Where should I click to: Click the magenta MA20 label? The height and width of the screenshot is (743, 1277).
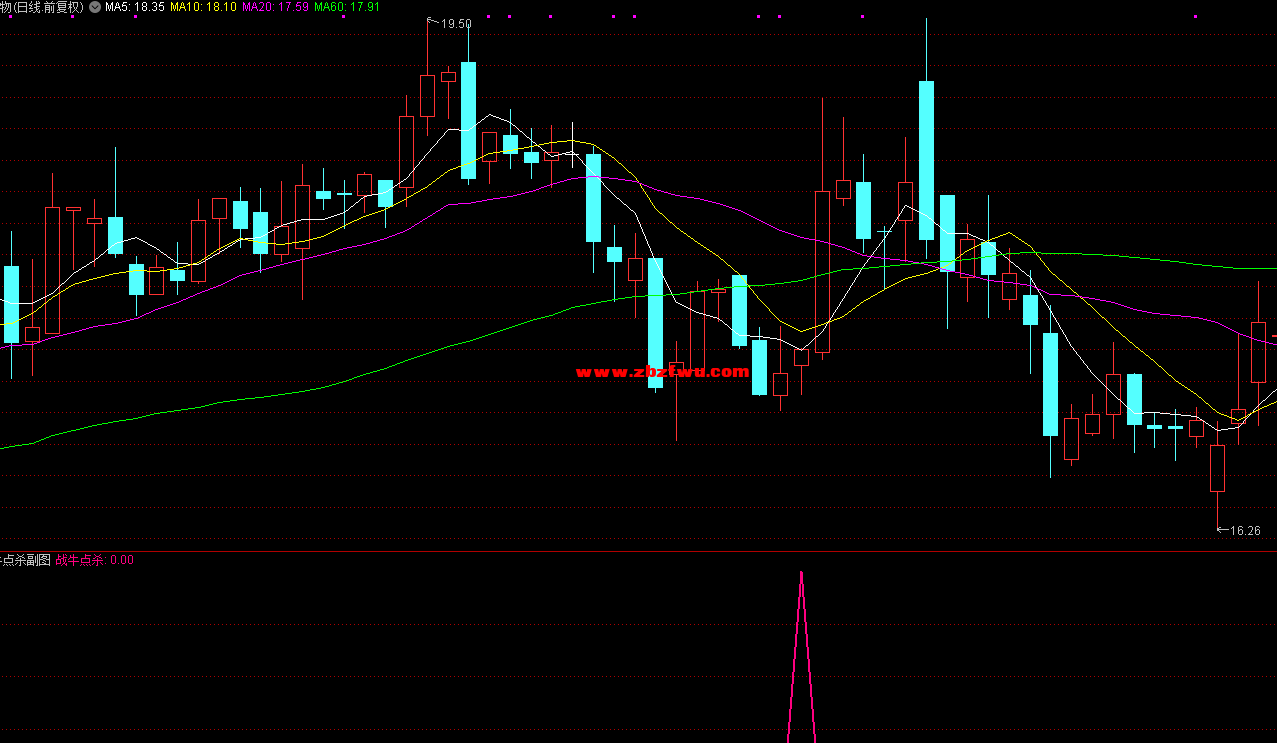pyautogui.click(x=275, y=7)
